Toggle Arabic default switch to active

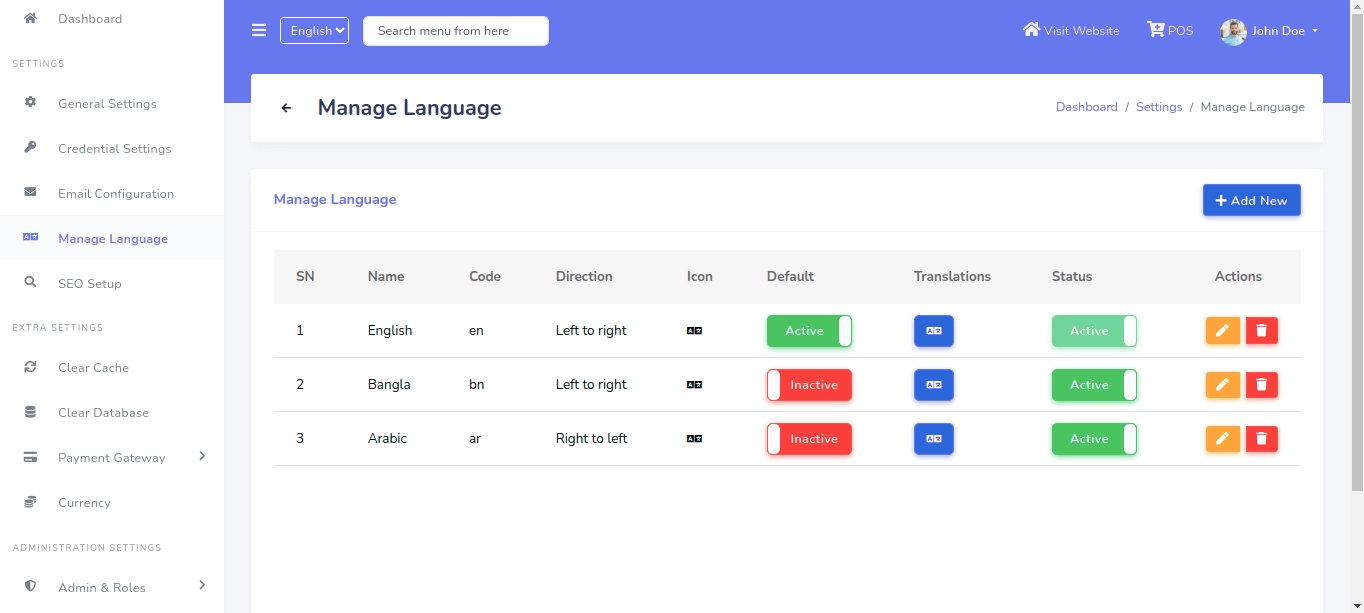point(809,439)
